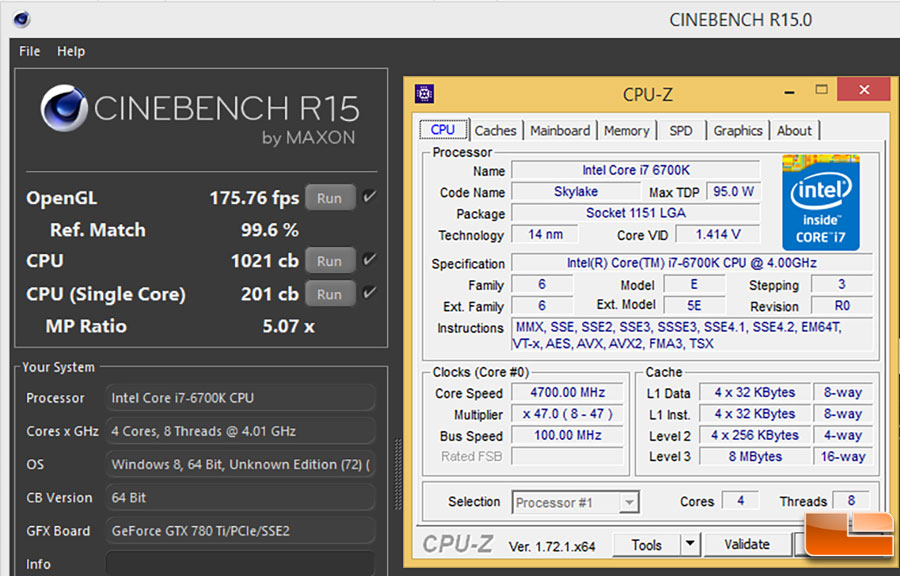Click the Level 3 value 8 MBytes
The height and width of the screenshot is (576, 900).
pos(754,457)
